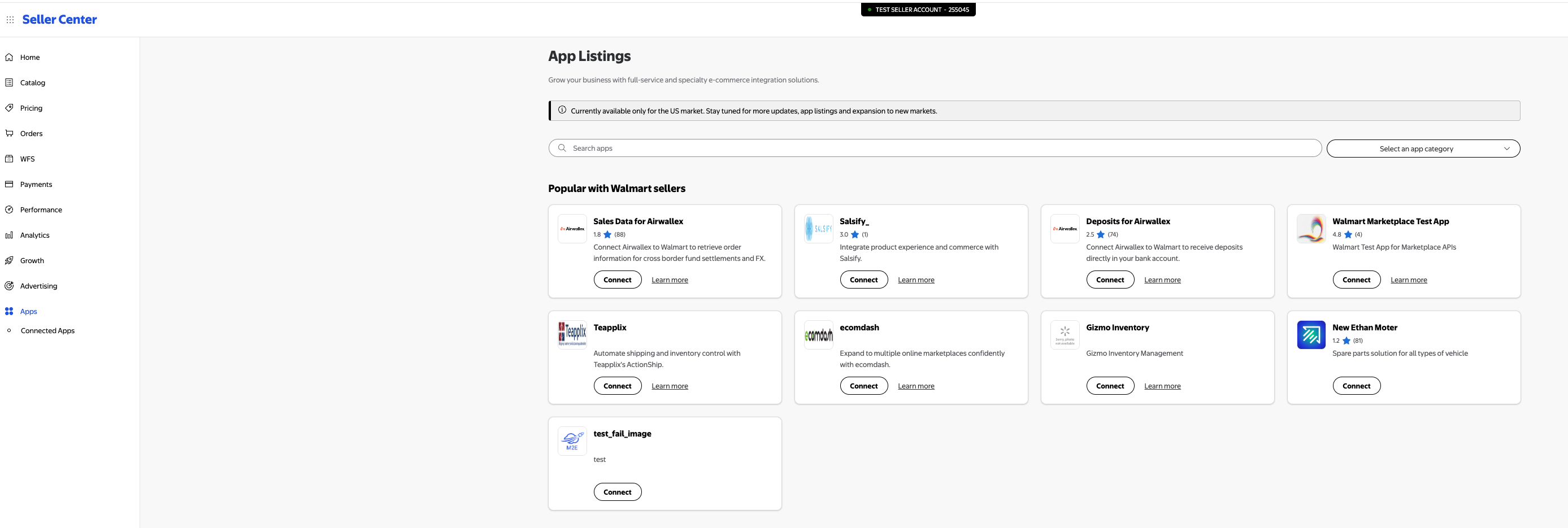The width and height of the screenshot is (1568, 528).
Task: Connect the Walmart Marketplace Test App
Action: point(1356,280)
